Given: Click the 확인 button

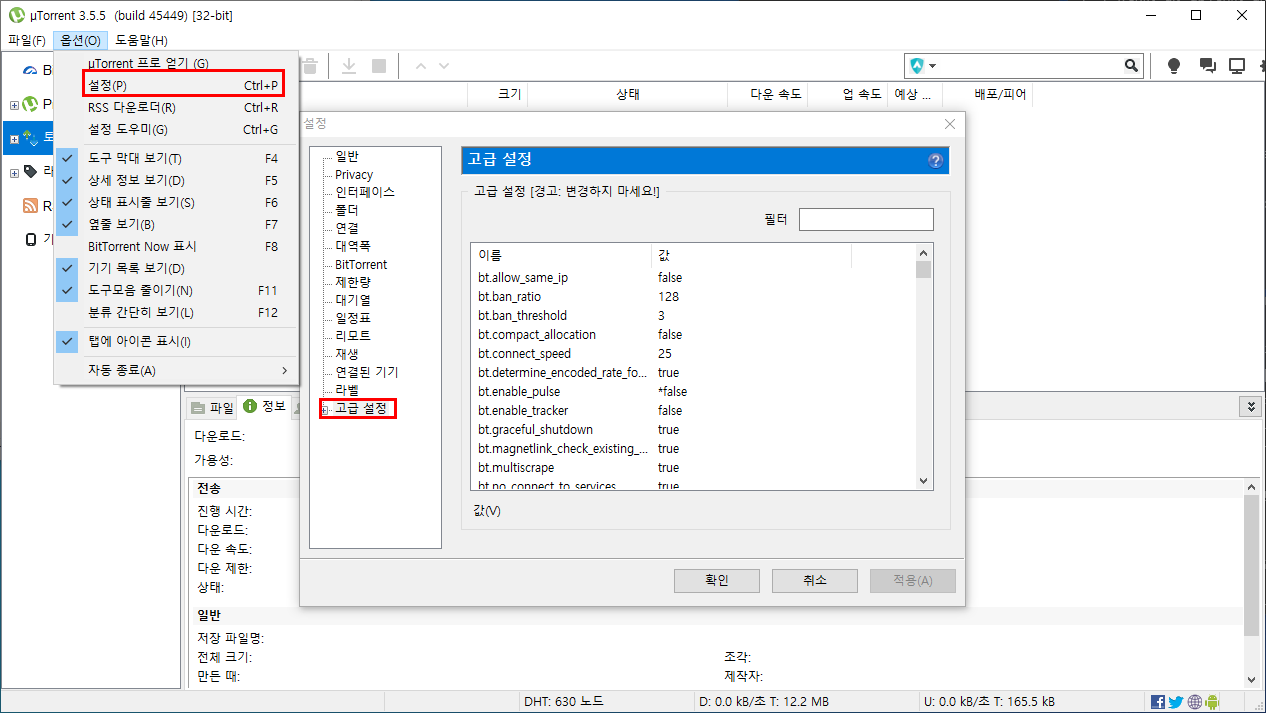Looking at the screenshot, I should 717,581.
